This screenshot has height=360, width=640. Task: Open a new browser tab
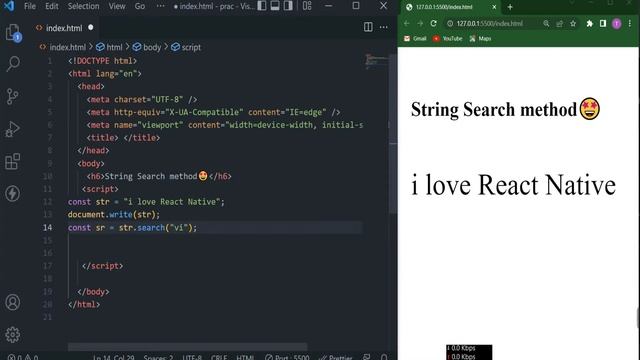[510, 7]
